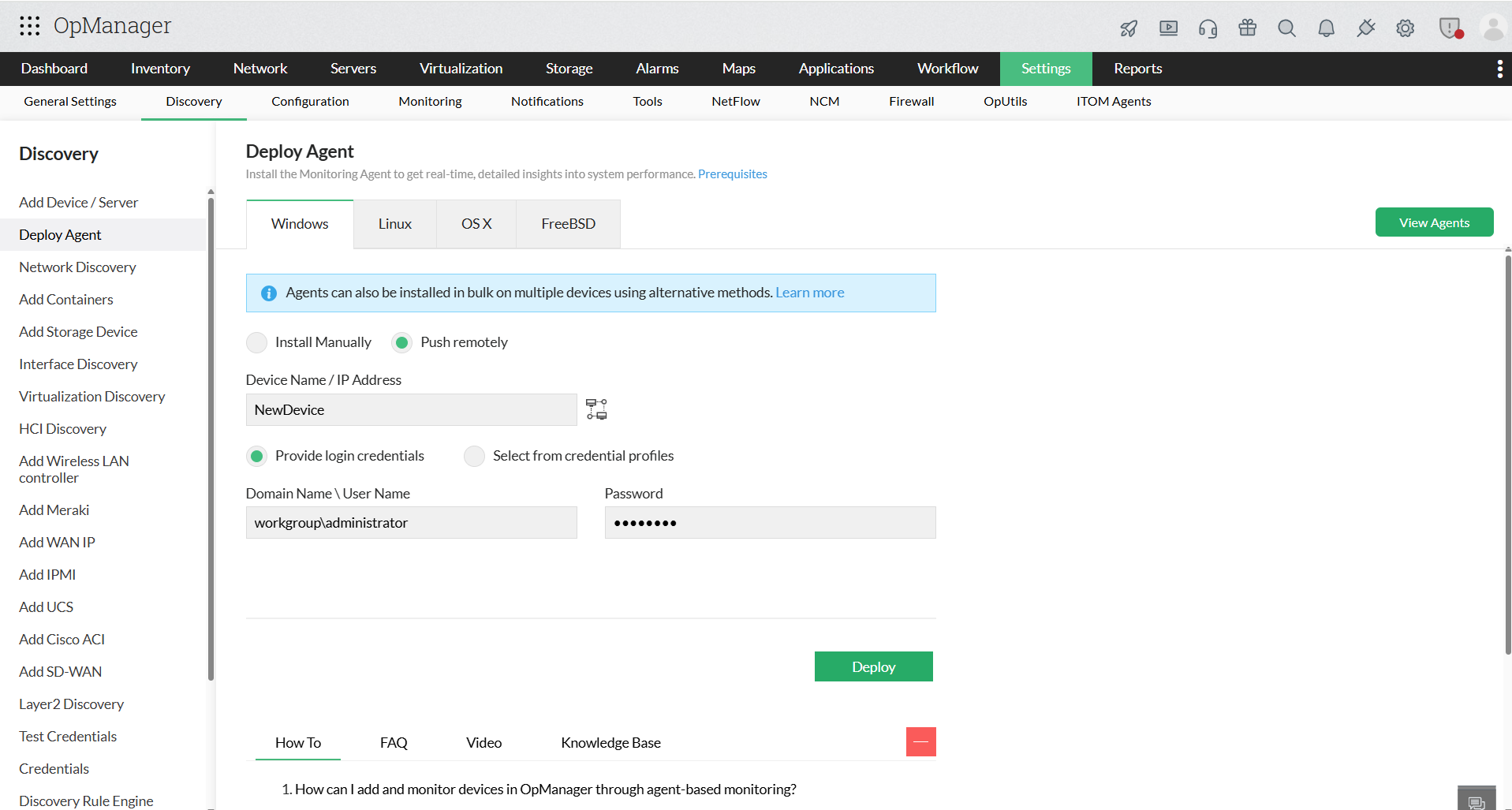Select the Install Manually radio button

[256, 342]
